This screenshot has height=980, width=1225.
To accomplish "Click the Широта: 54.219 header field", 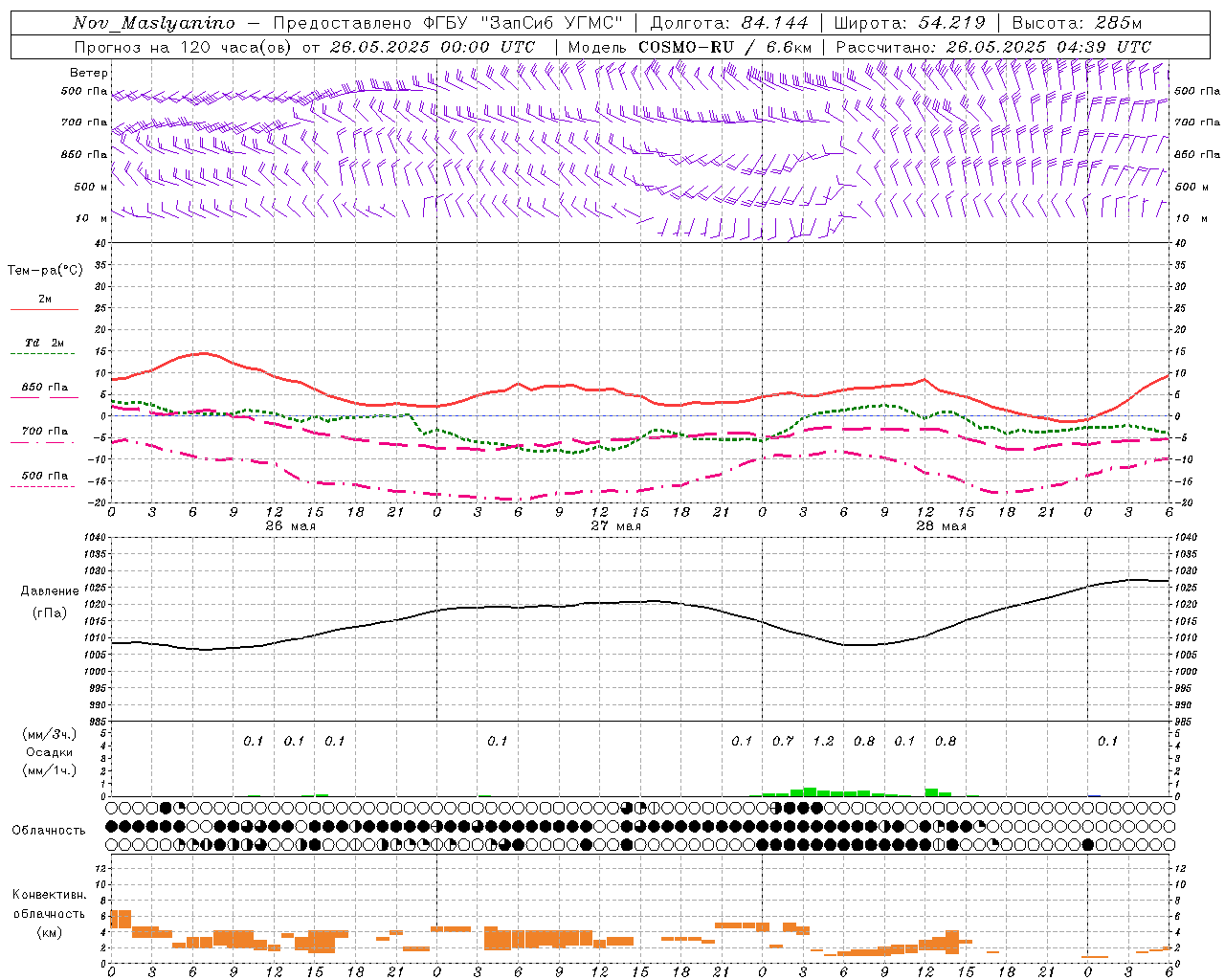I will pyautogui.click(x=910, y=23).
